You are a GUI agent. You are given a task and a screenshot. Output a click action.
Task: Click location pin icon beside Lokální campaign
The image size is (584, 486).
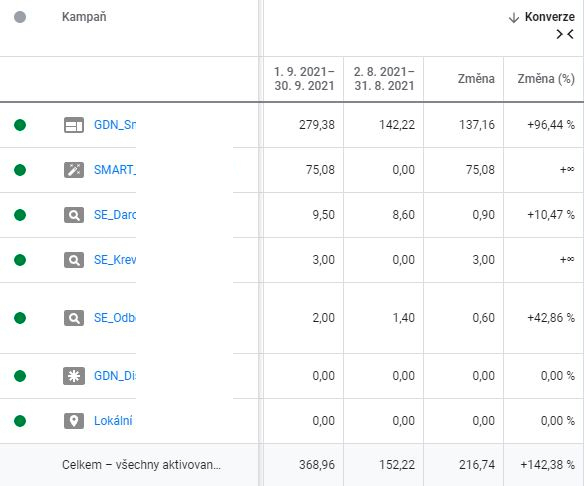(x=74, y=421)
